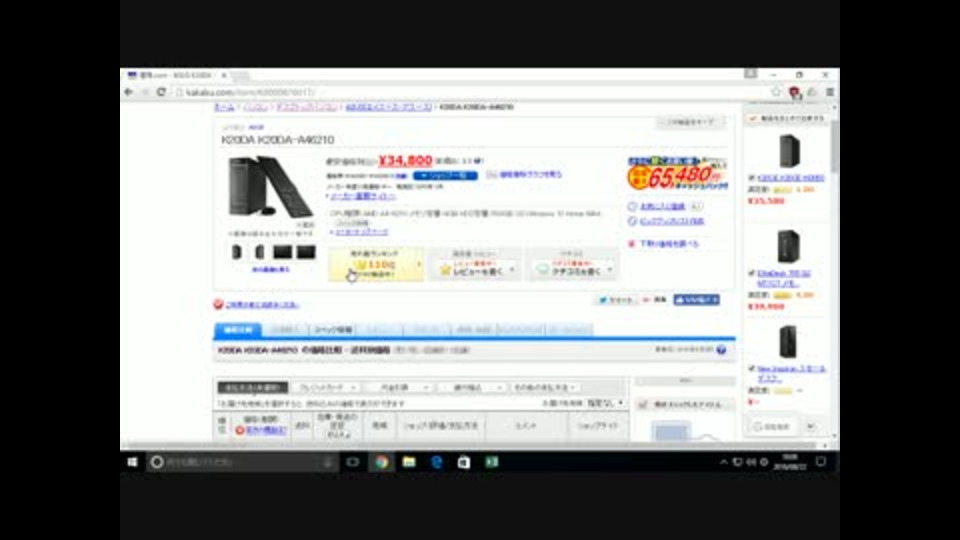Viewport: 960px width, 540px height.
Task: Open the fifth tab in the product tab bar
Action: (x=427, y=330)
